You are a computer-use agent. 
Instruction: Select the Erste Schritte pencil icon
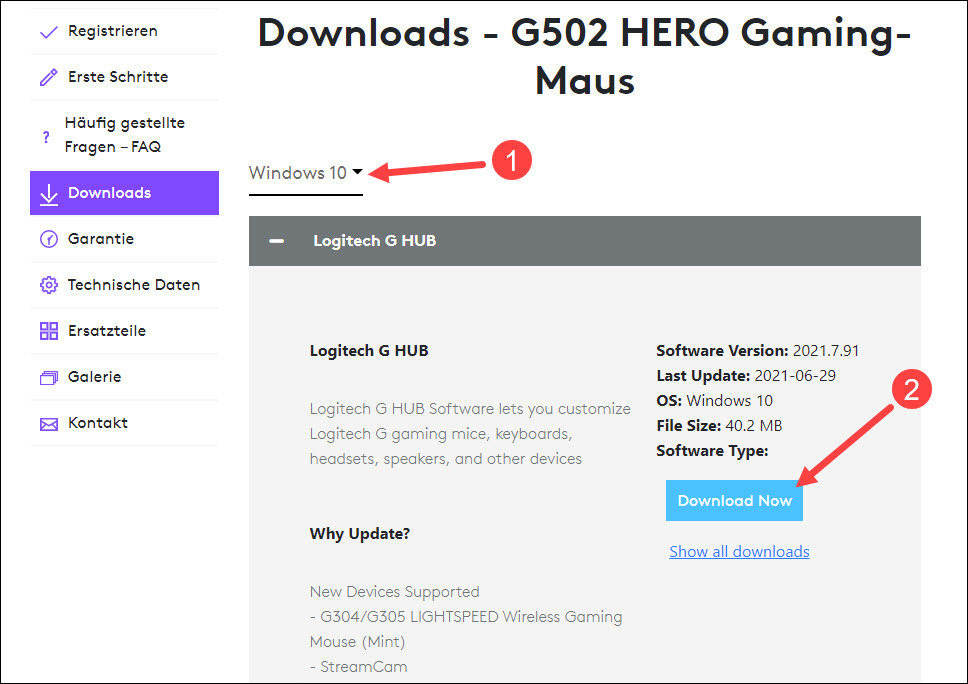[48, 77]
